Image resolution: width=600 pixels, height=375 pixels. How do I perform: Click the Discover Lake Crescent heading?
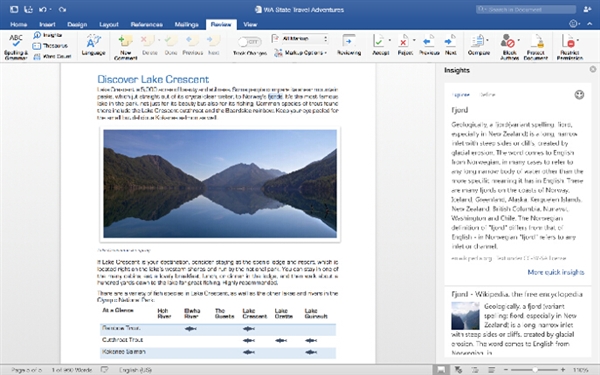tap(153, 79)
